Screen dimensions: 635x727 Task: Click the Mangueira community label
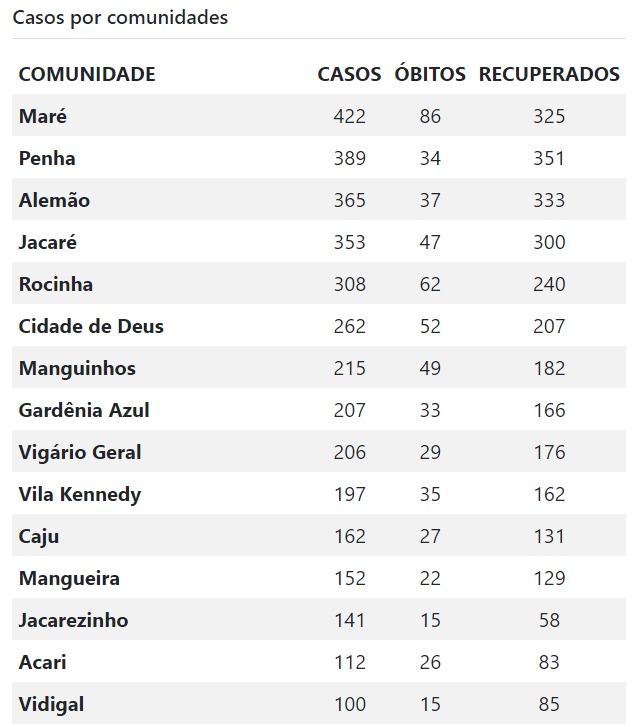click(69, 579)
